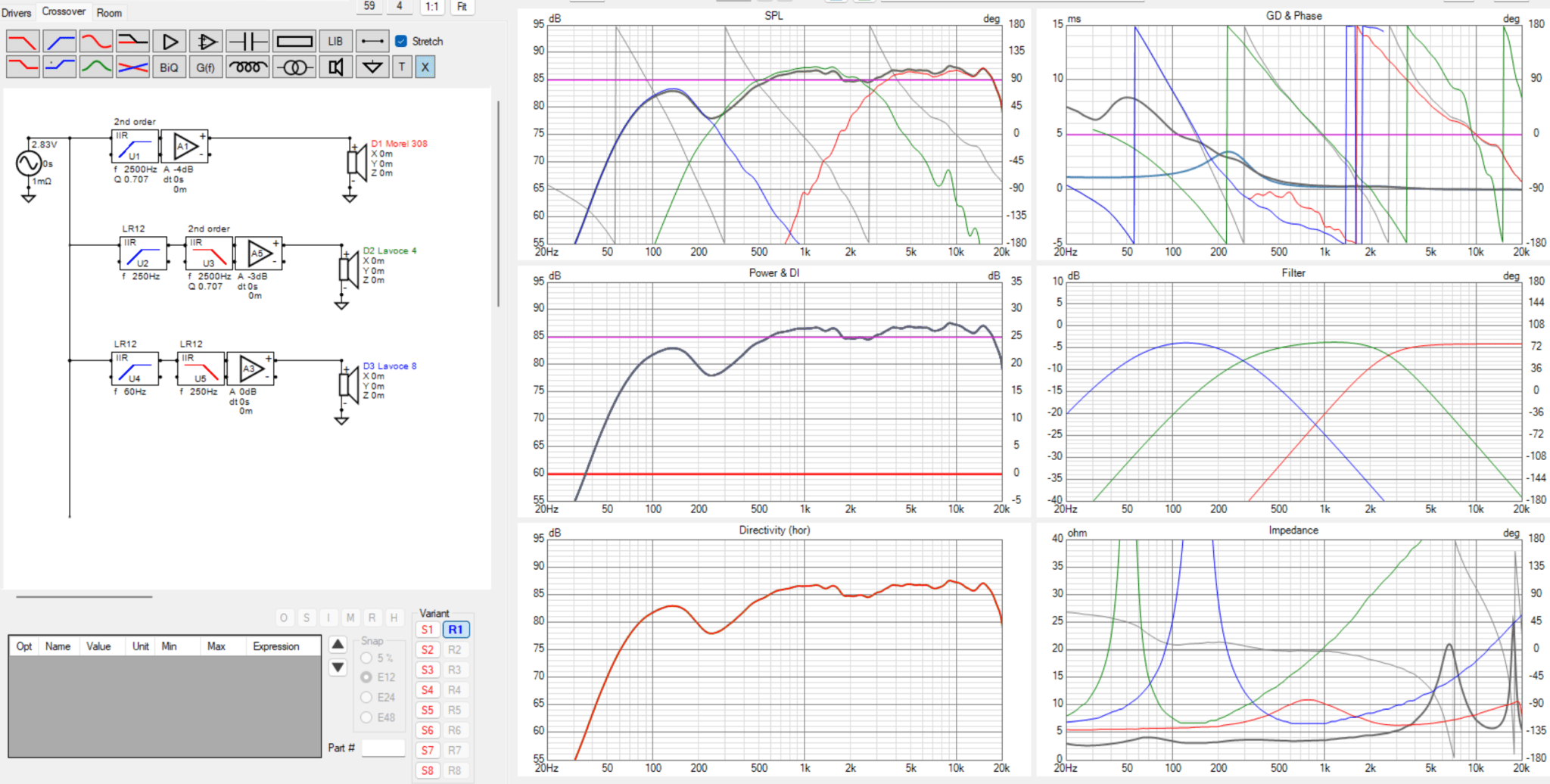Add an inductor coil component

coord(247,67)
